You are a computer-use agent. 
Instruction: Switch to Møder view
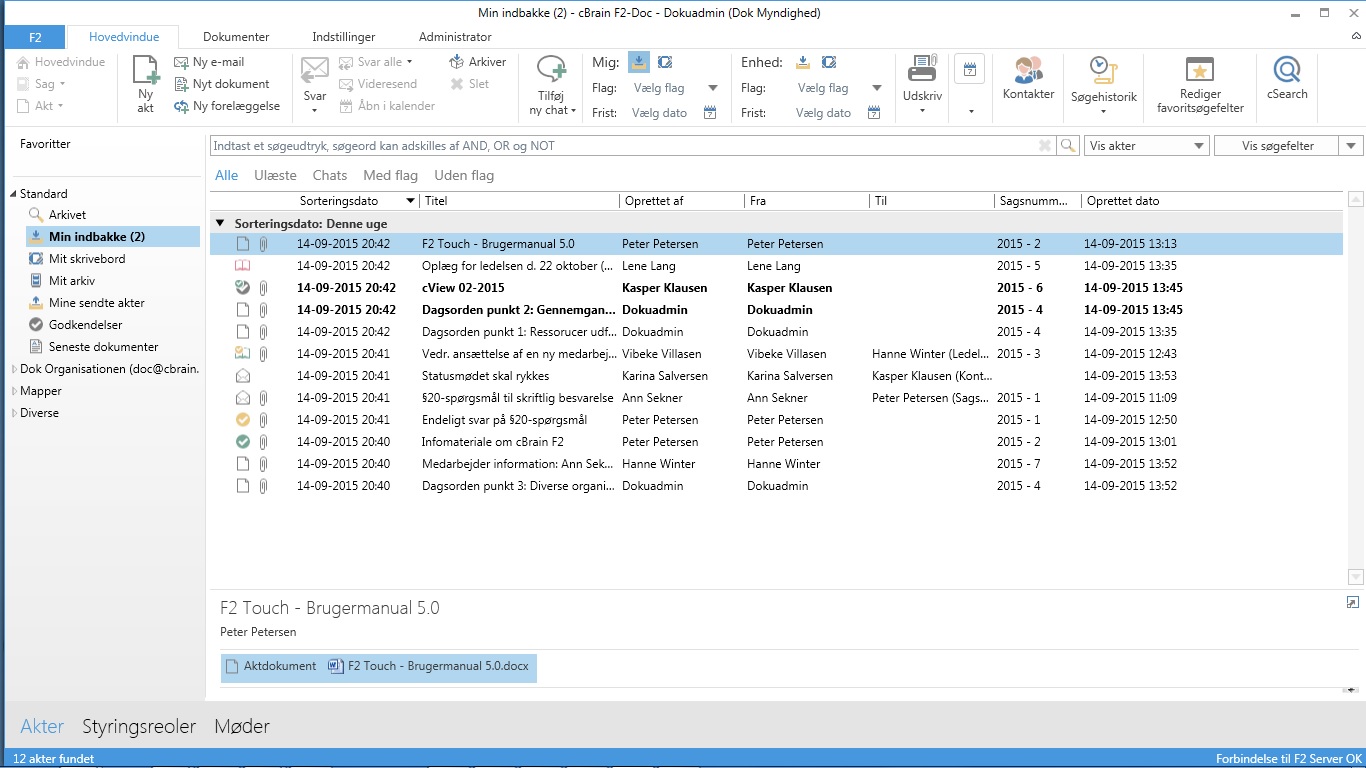pyautogui.click(x=242, y=727)
